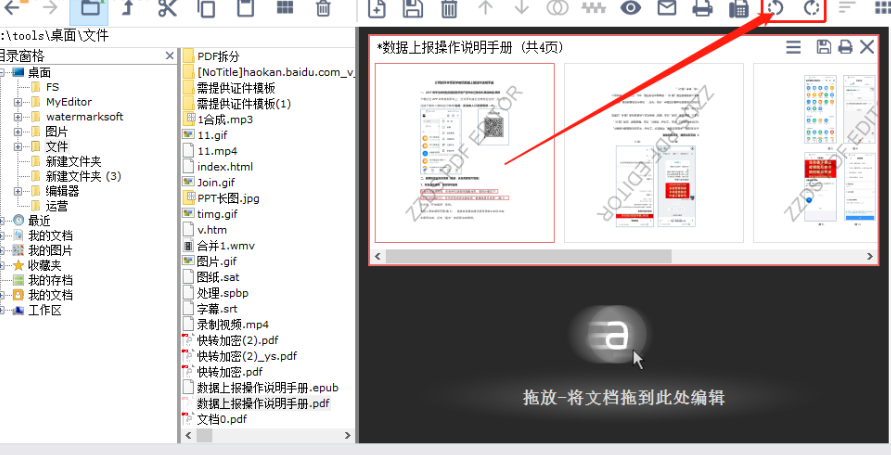
Task: Switch file list to grid view icon
Action: click(x=285, y=8)
